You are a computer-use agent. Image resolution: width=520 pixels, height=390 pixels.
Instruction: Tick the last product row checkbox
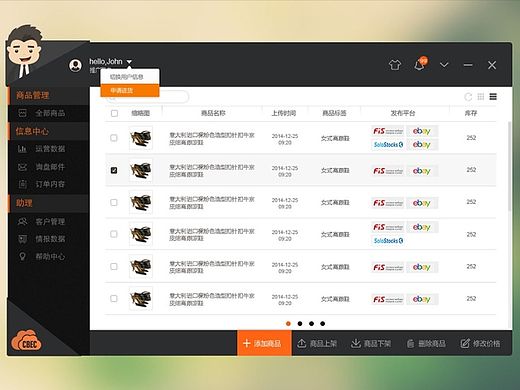(114, 298)
